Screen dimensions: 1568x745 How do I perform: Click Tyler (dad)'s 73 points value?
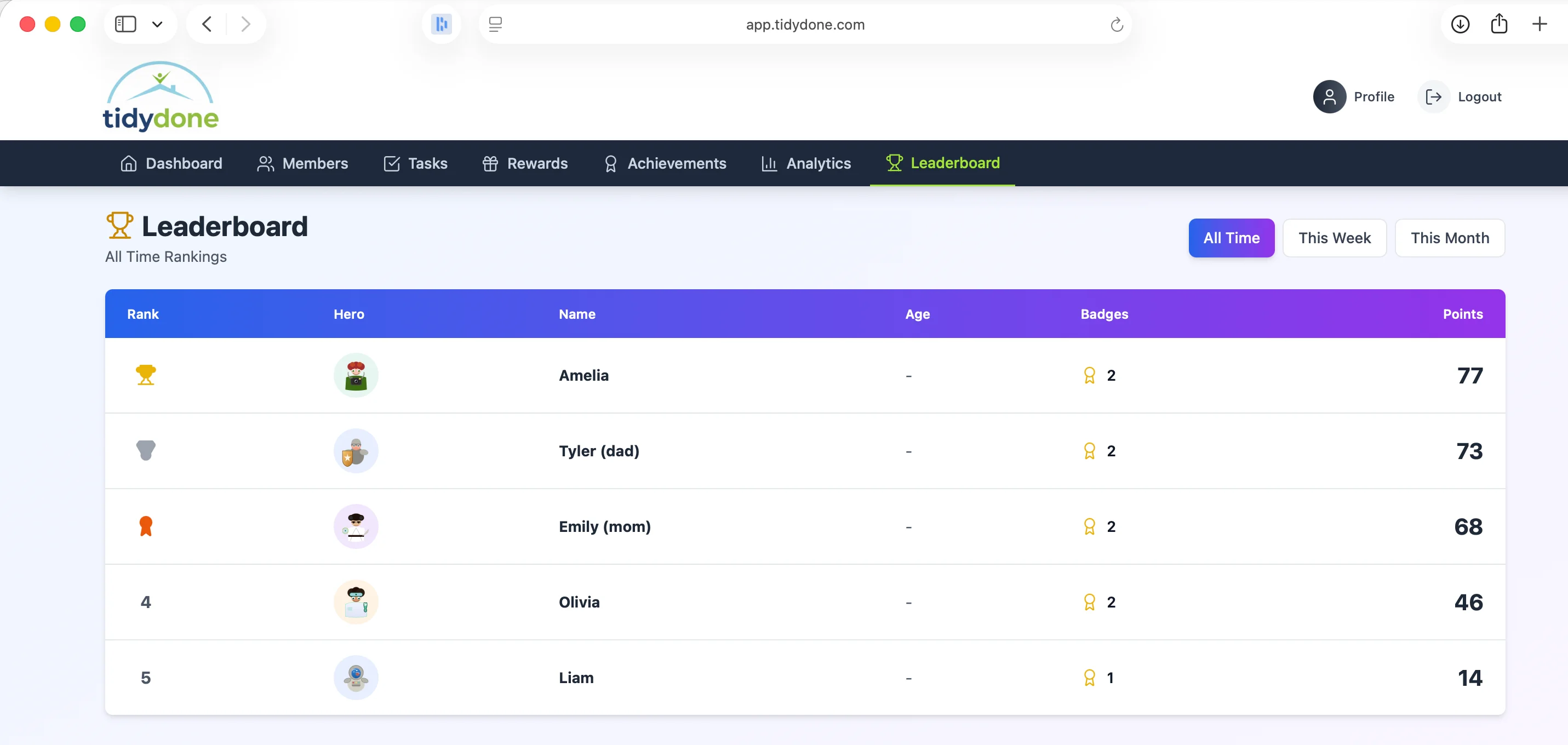point(1469,451)
